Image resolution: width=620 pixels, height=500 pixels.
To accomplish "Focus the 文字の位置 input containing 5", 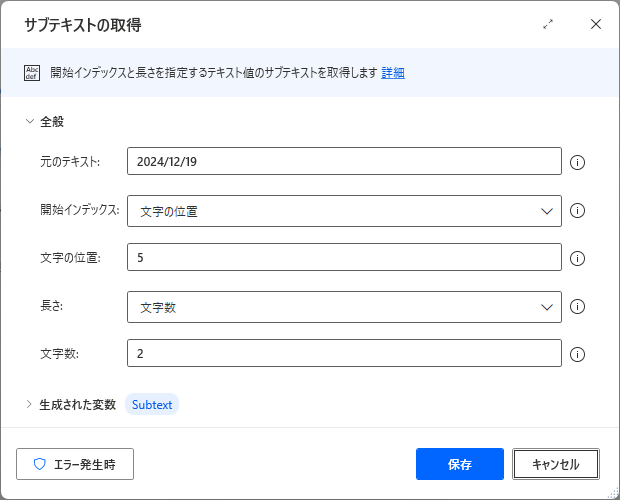I will [344, 257].
